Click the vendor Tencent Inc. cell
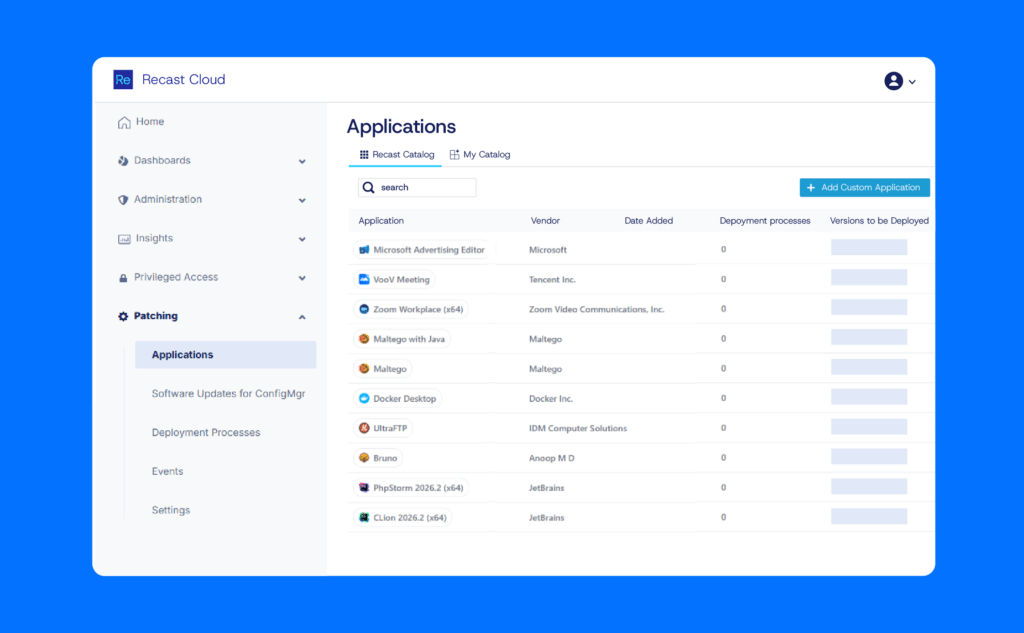 point(552,280)
